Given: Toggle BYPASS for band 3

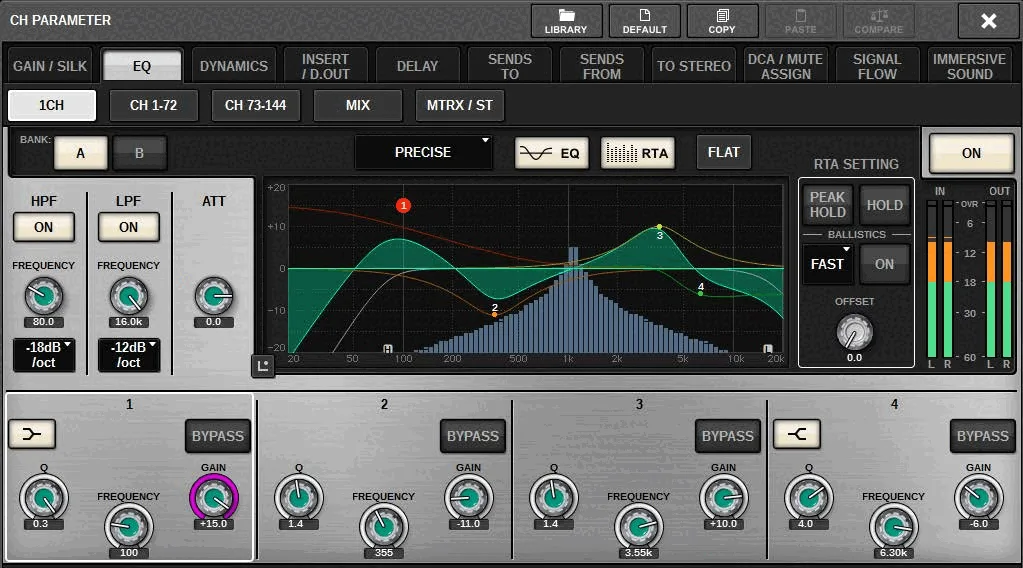Looking at the screenshot, I should [727, 436].
